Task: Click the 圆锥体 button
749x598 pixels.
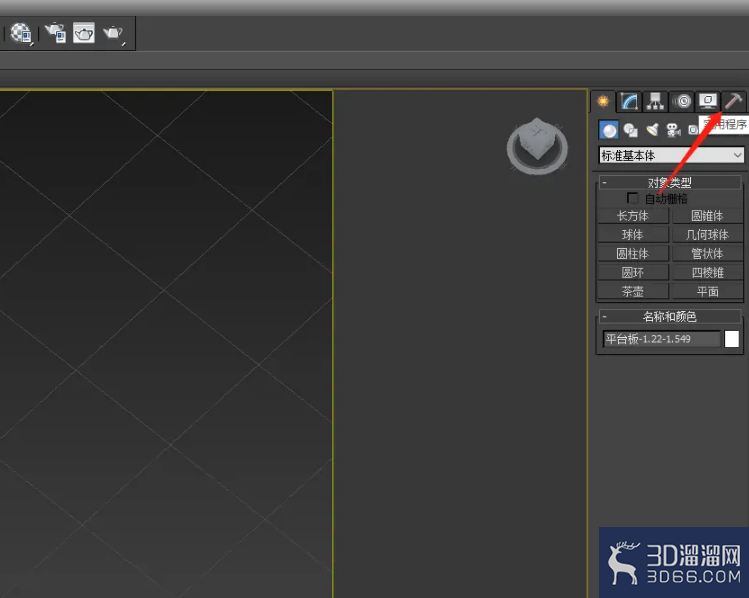Action: 707,216
